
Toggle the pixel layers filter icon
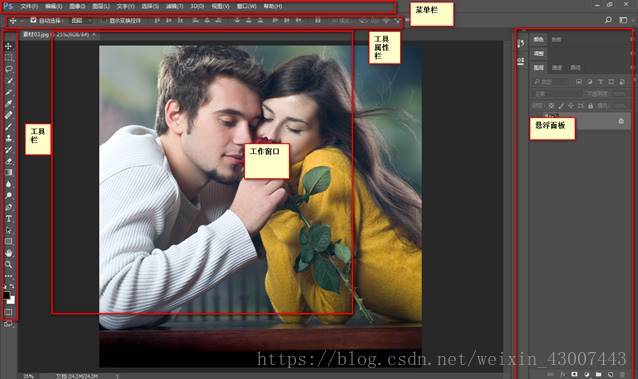coord(579,82)
